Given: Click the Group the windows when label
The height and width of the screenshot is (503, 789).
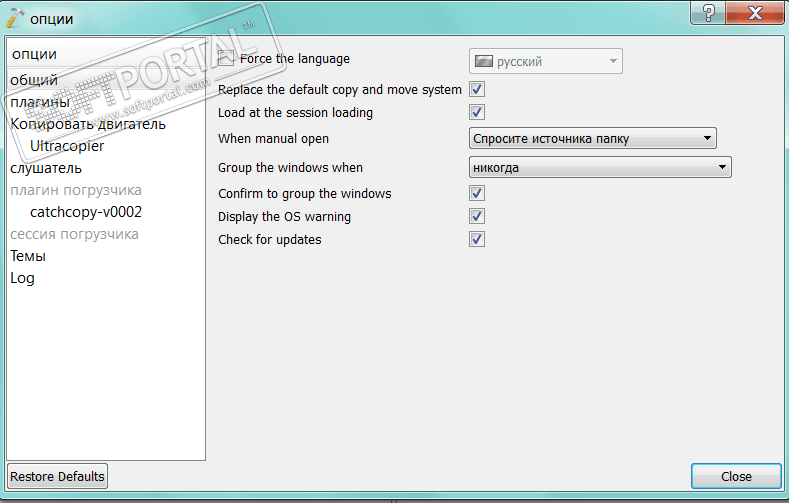Looking at the screenshot, I should pyautogui.click(x=290, y=167).
